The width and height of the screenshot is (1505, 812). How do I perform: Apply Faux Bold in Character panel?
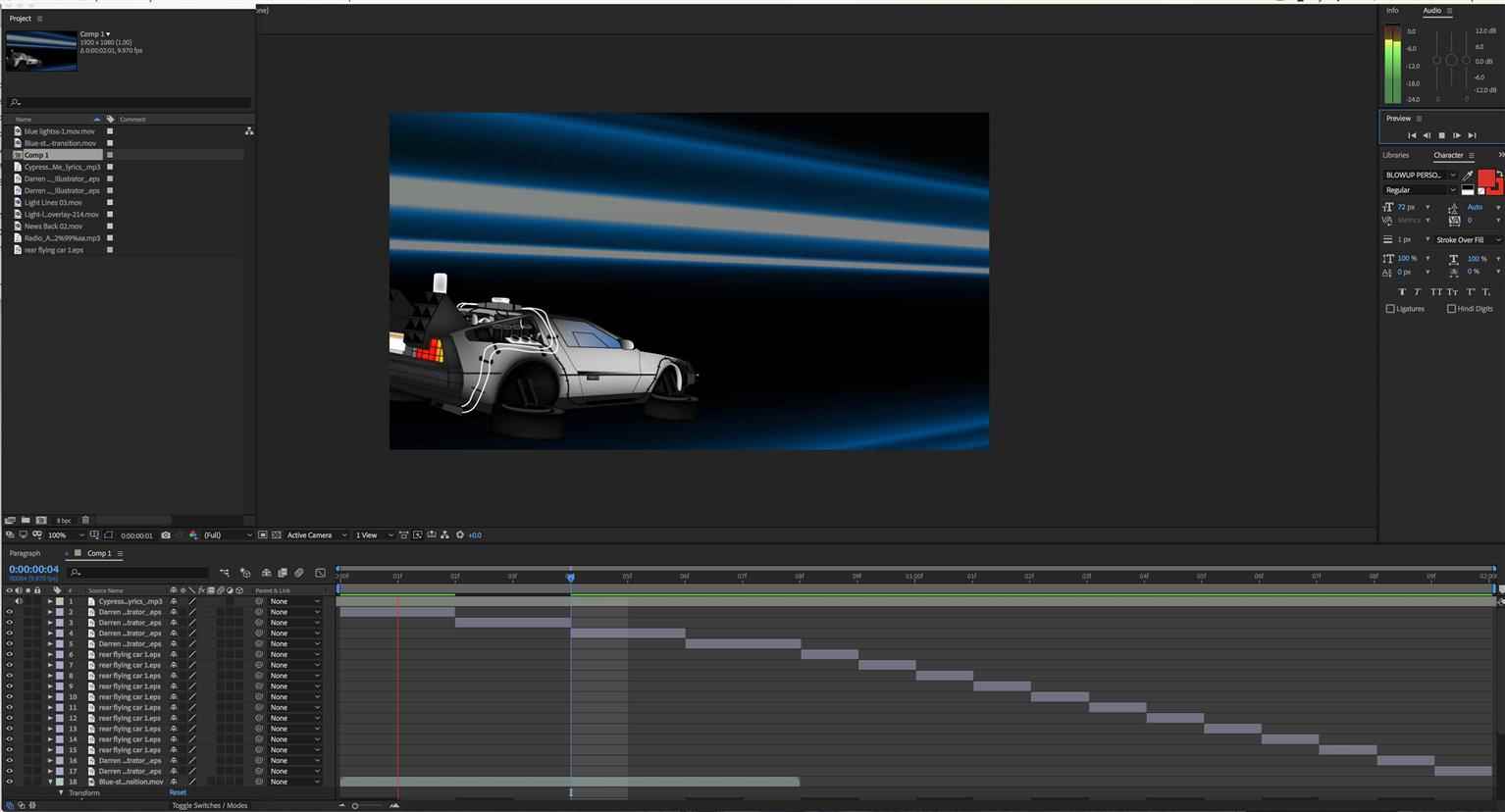click(x=1402, y=292)
